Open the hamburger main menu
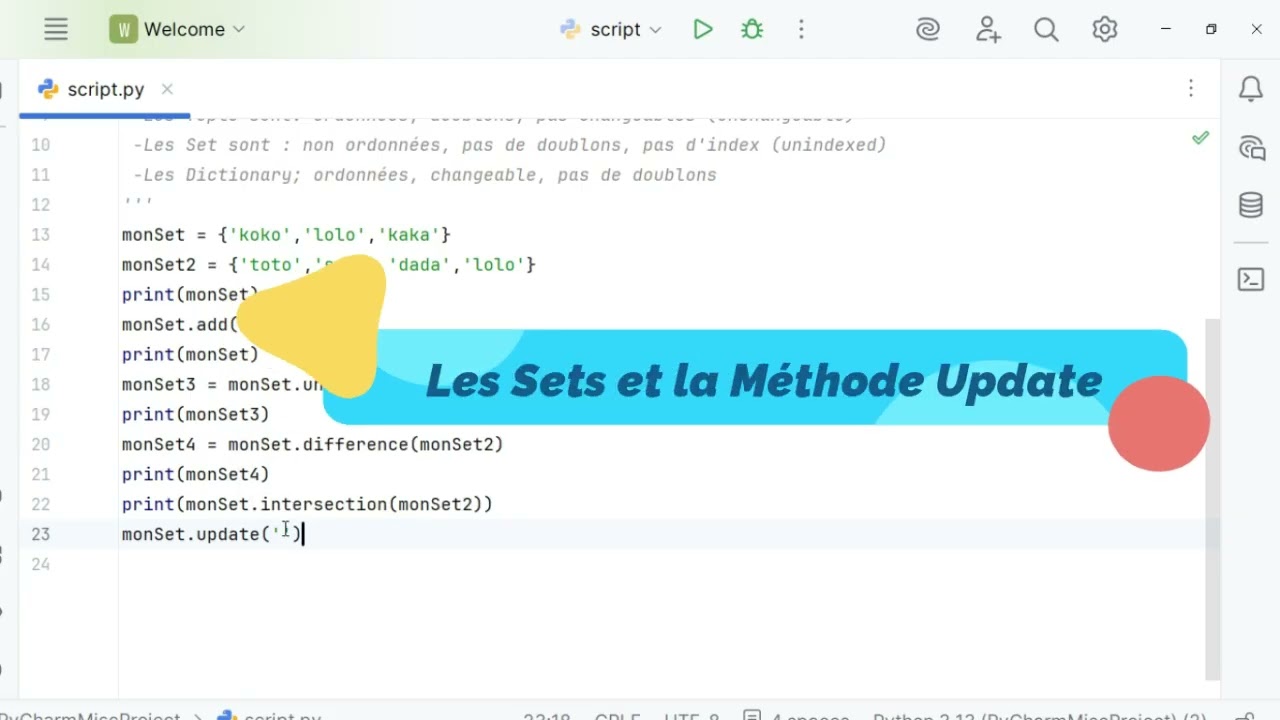 (x=56, y=30)
